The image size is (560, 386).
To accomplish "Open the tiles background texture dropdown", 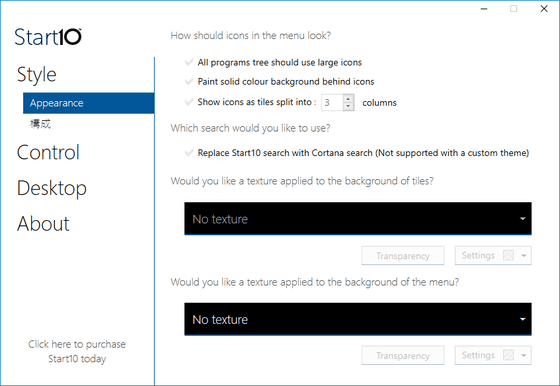I will tap(358, 219).
